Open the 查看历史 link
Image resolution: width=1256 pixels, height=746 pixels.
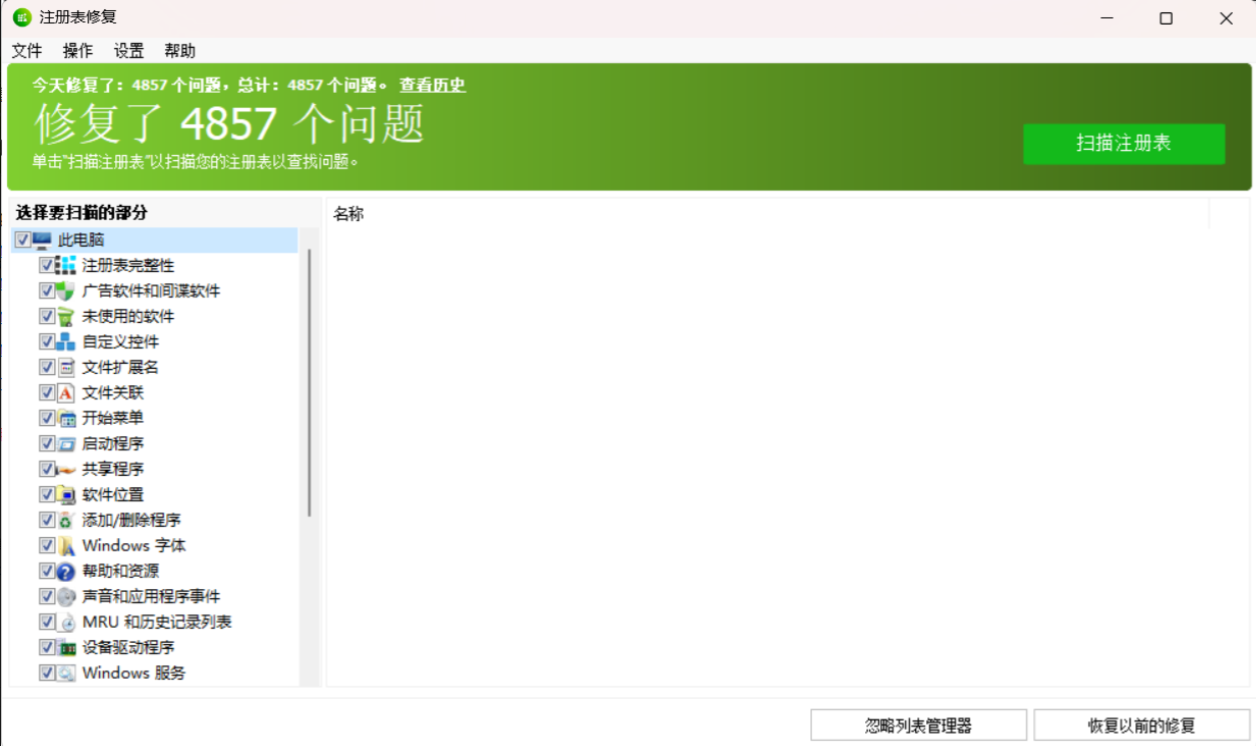[433, 85]
